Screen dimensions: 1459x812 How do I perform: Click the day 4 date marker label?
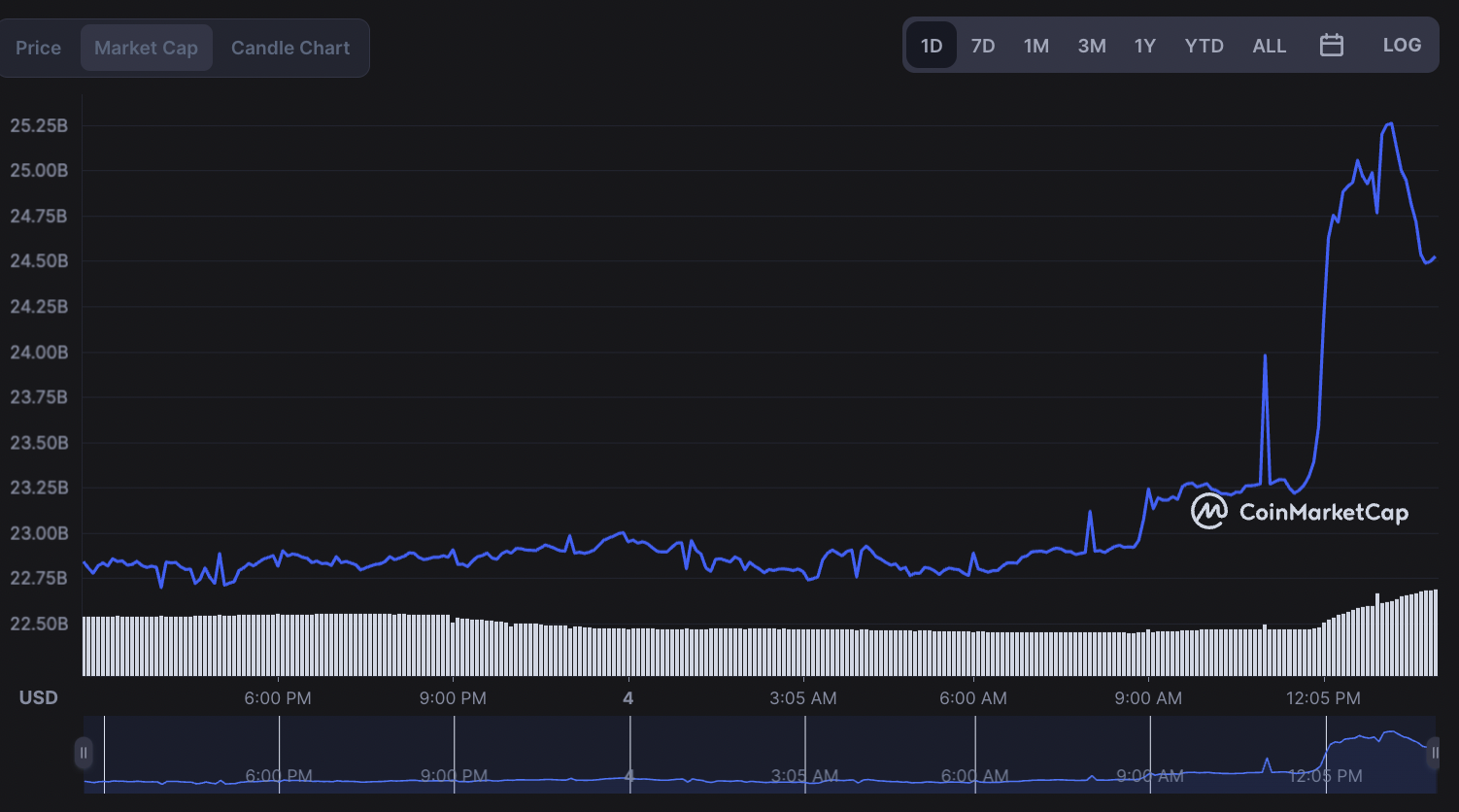coord(628,698)
